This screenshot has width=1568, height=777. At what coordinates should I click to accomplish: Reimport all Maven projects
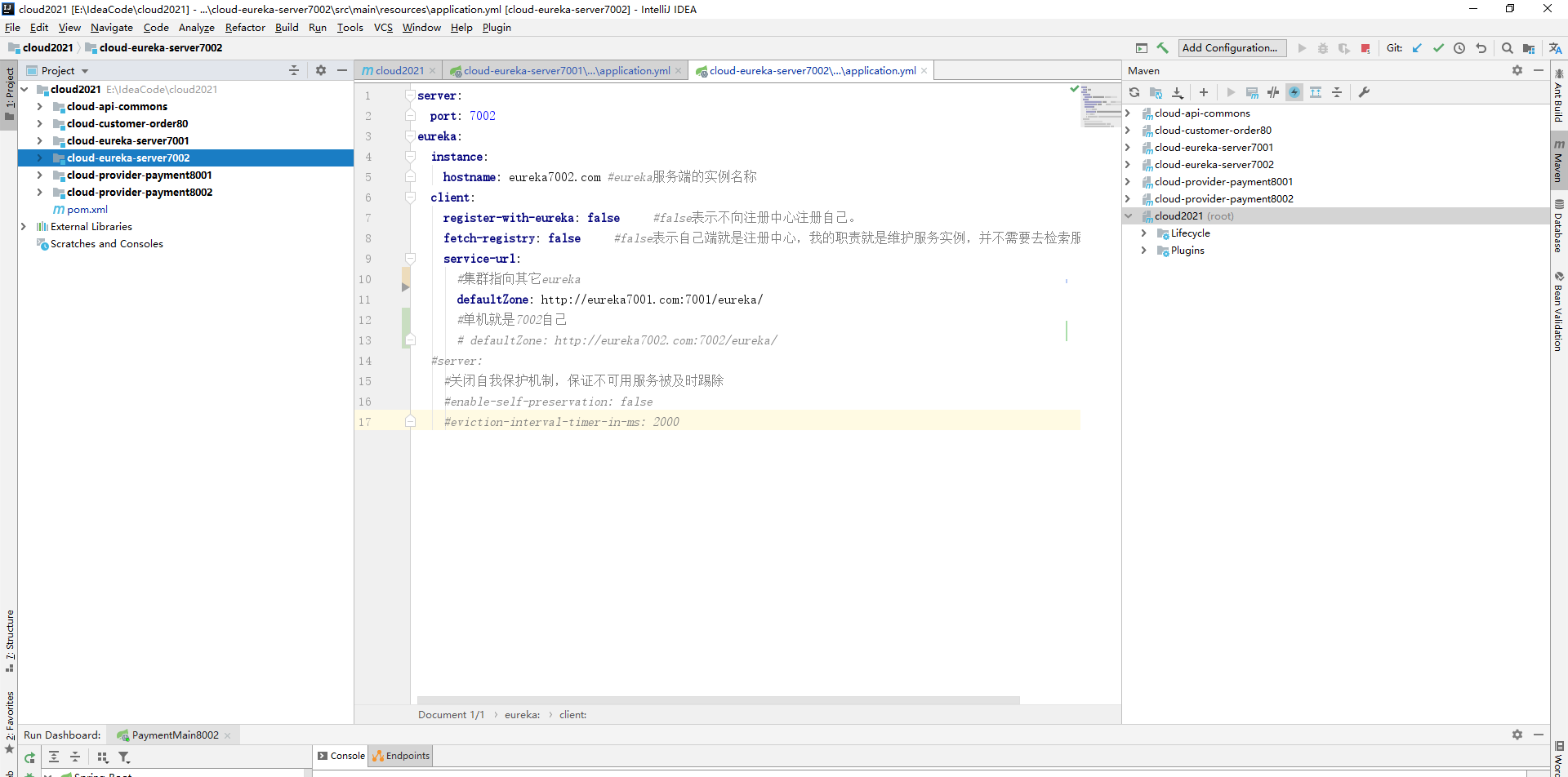point(1134,92)
